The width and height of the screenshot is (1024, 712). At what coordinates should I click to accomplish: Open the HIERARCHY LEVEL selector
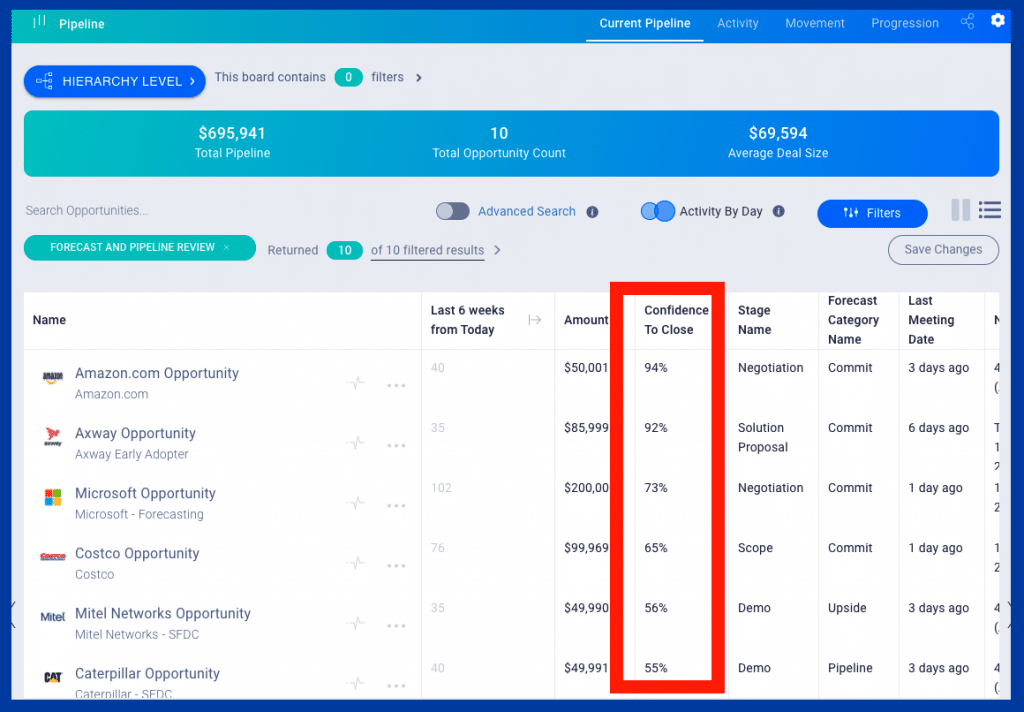click(114, 81)
